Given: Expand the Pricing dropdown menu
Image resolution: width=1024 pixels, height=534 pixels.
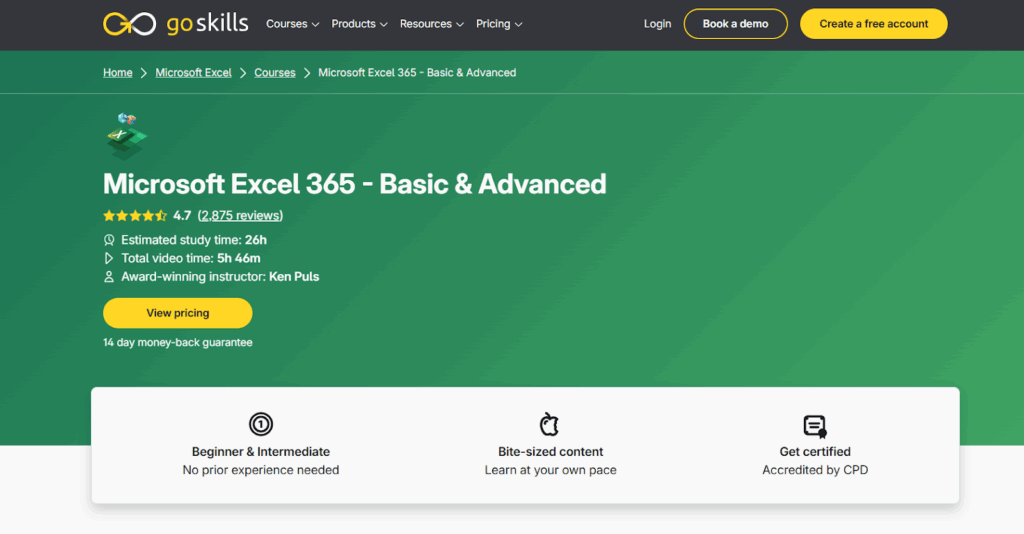Looking at the screenshot, I should (x=499, y=24).
